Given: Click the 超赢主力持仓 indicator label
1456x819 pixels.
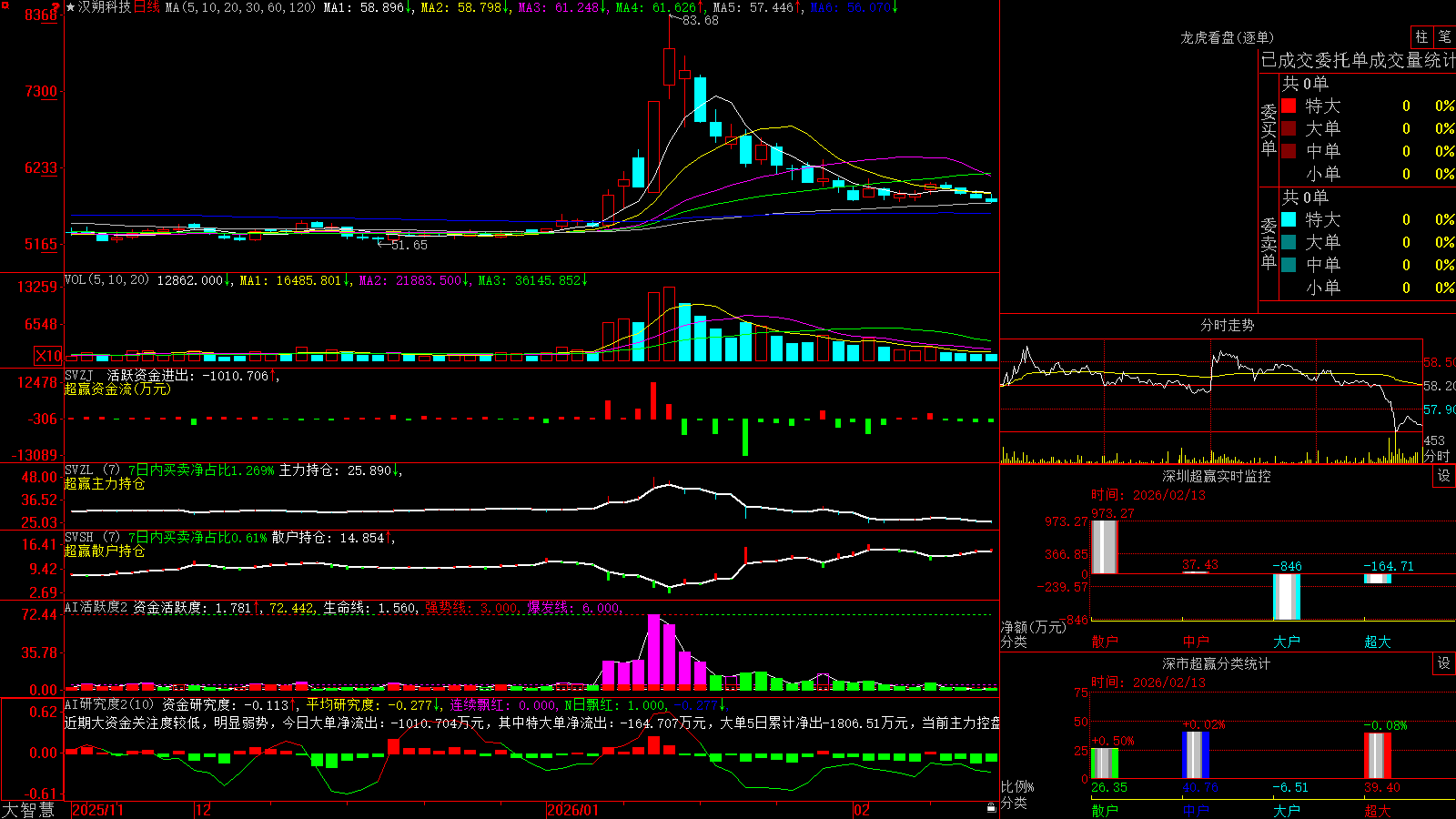Looking at the screenshot, I should (x=105, y=484).
